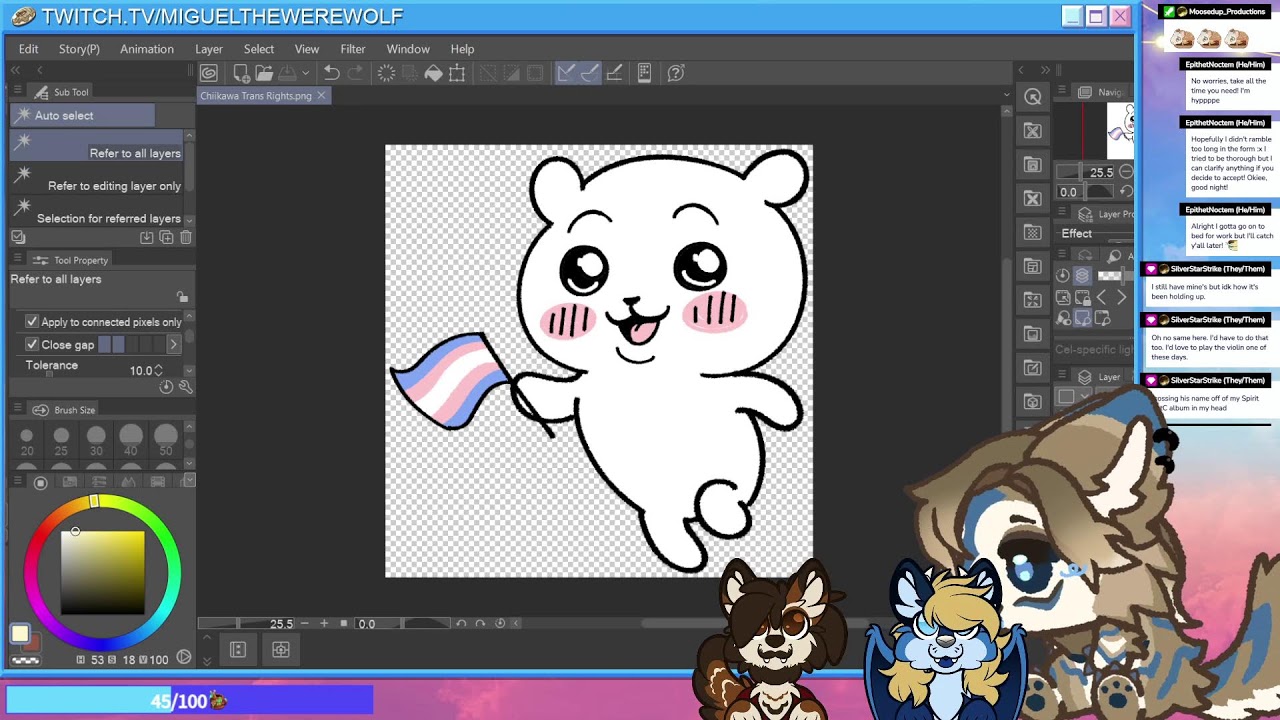Image resolution: width=1280 pixels, height=720 pixels.
Task: Select brush size 30 preset
Action: 96,441
